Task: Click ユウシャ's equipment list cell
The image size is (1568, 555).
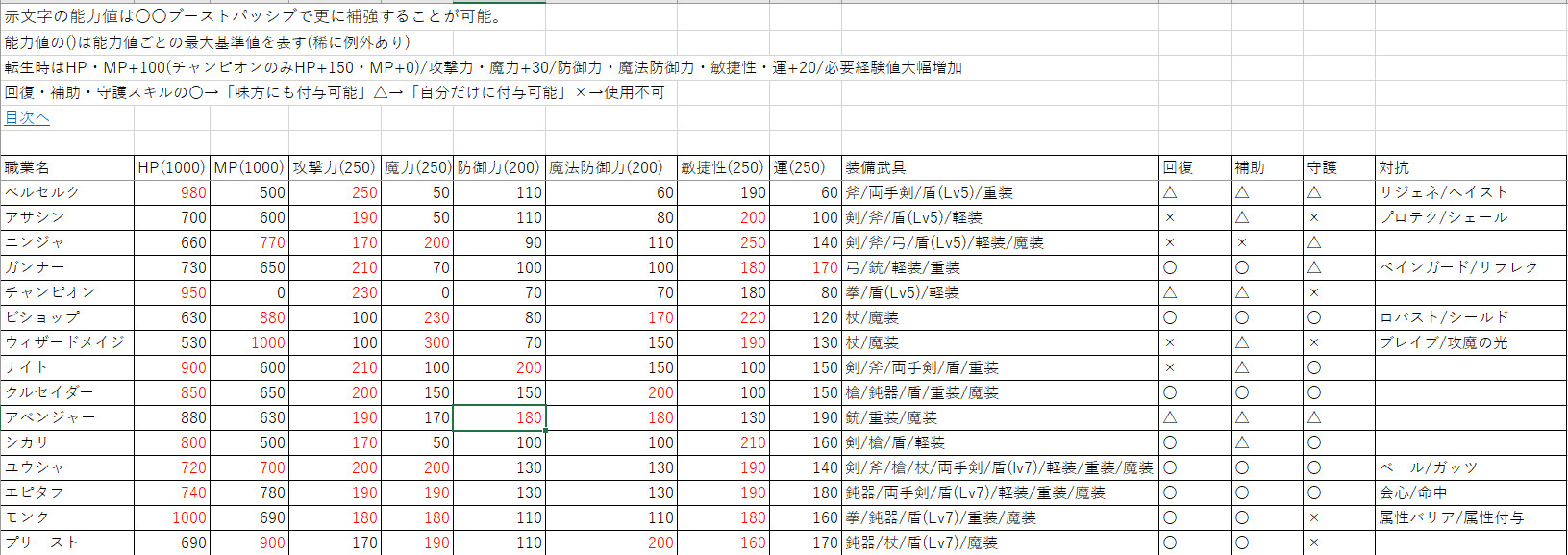Action: (999, 467)
